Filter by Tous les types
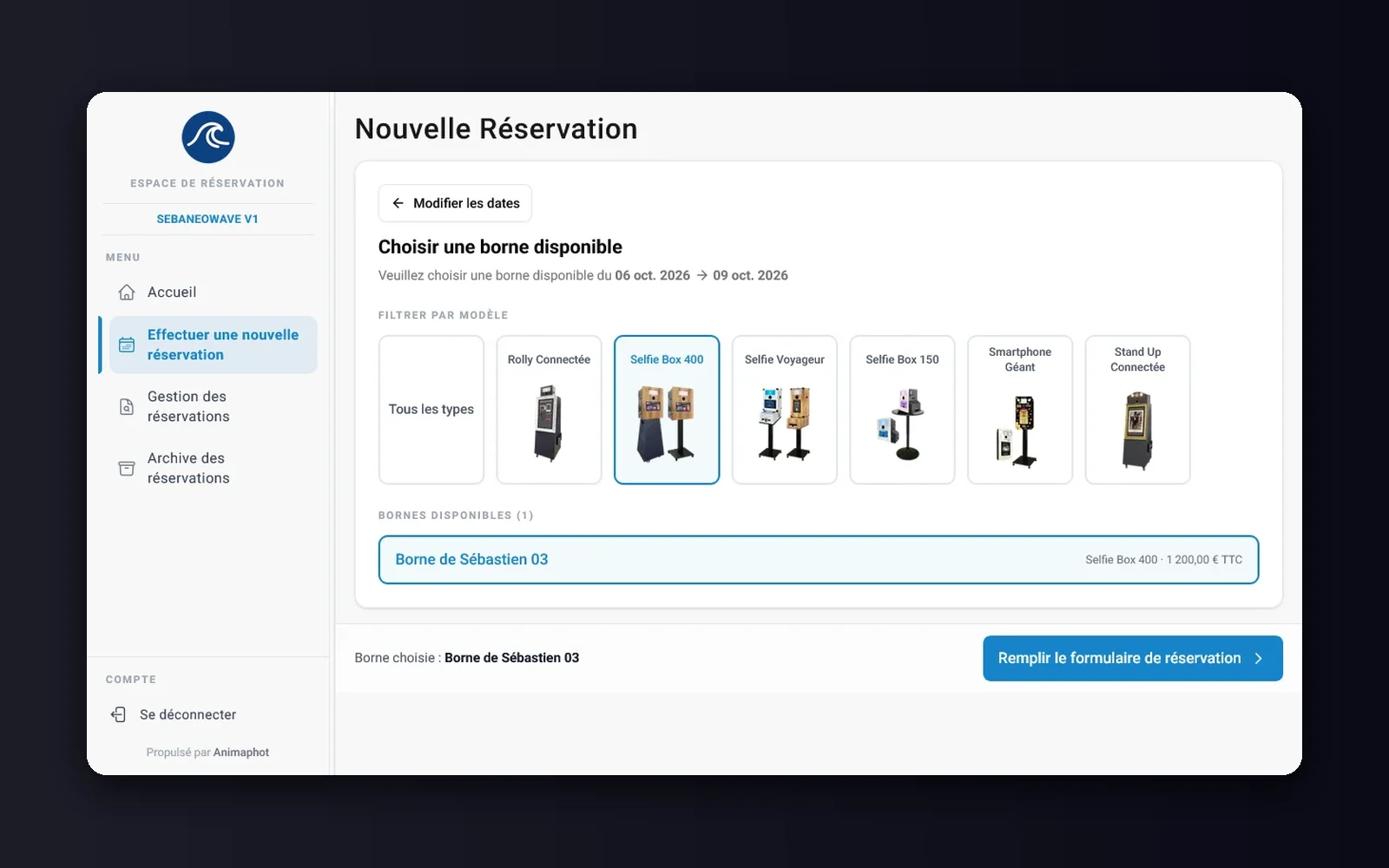 (431, 410)
